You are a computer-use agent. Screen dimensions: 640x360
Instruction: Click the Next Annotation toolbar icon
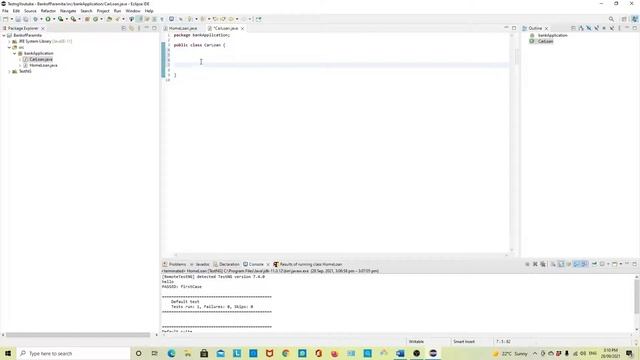pos(190,19)
